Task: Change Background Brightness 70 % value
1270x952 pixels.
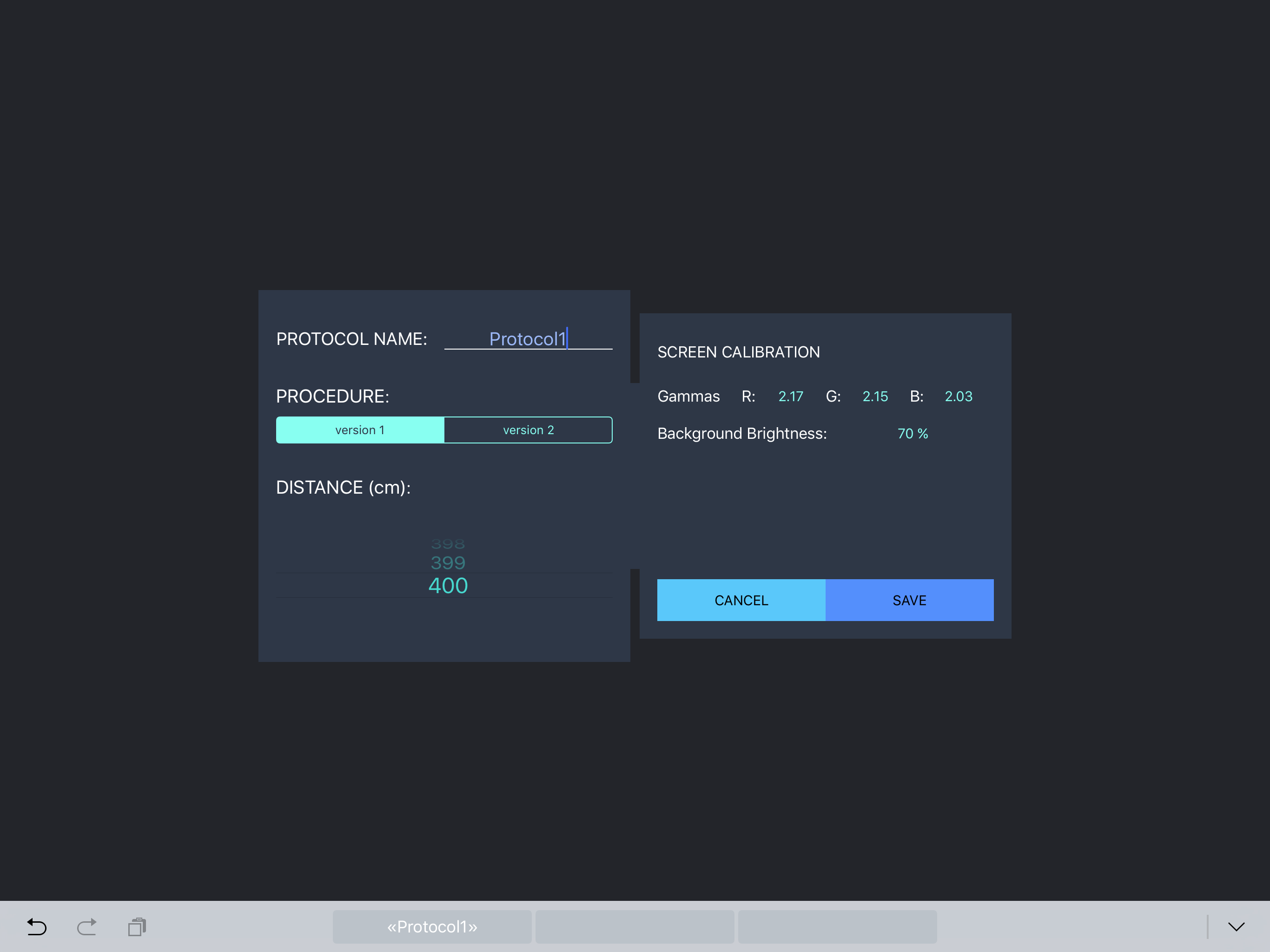Action: point(913,434)
